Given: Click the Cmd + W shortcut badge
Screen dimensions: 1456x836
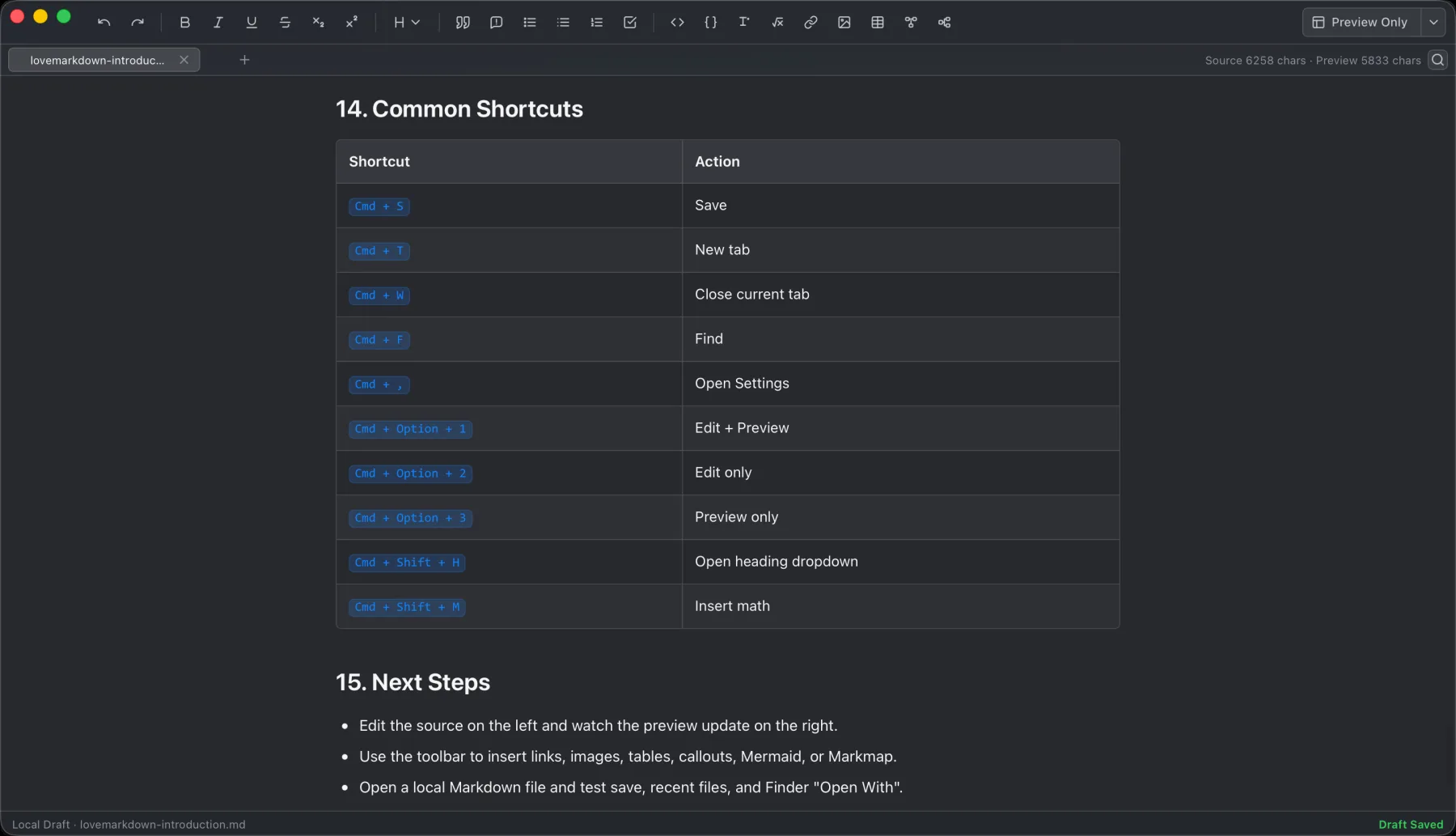Looking at the screenshot, I should coord(379,295).
